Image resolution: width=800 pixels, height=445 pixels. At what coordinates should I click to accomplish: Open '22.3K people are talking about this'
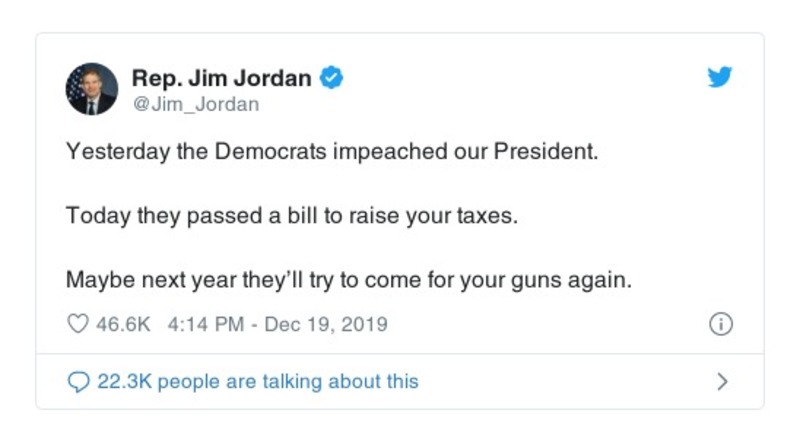pyautogui.click(x=257, y=382)
